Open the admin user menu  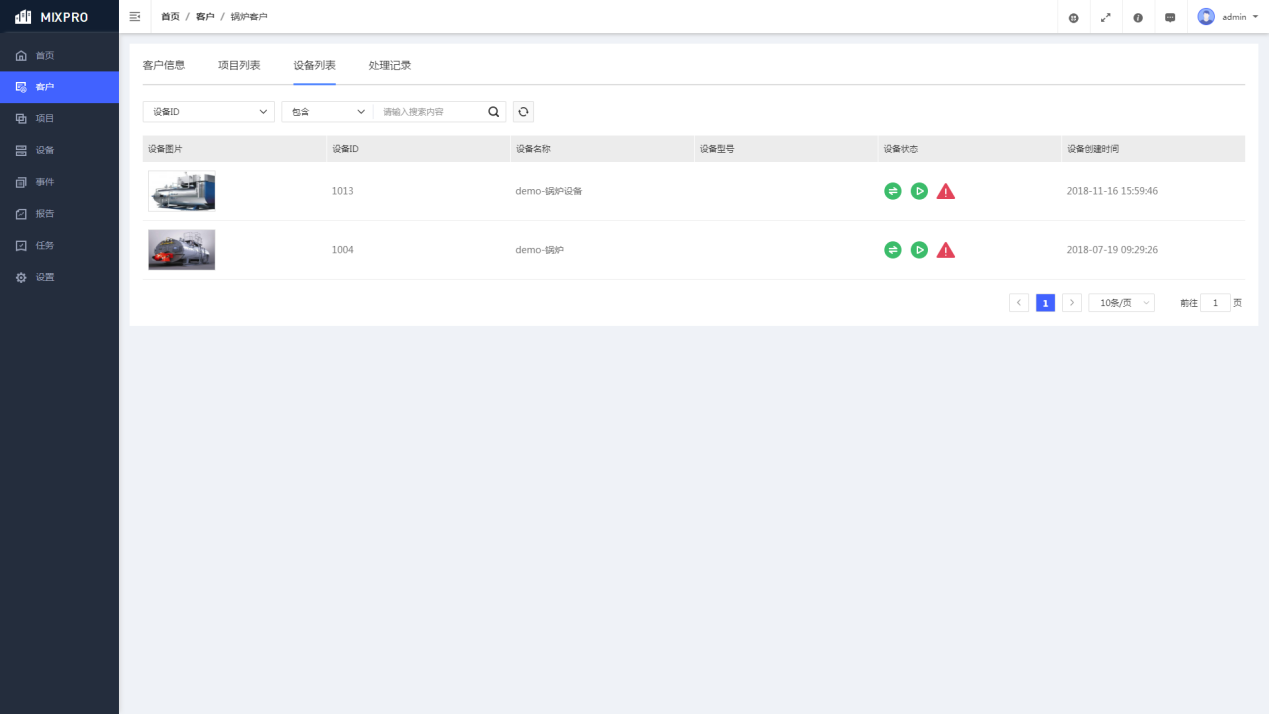pos(1228,17)
